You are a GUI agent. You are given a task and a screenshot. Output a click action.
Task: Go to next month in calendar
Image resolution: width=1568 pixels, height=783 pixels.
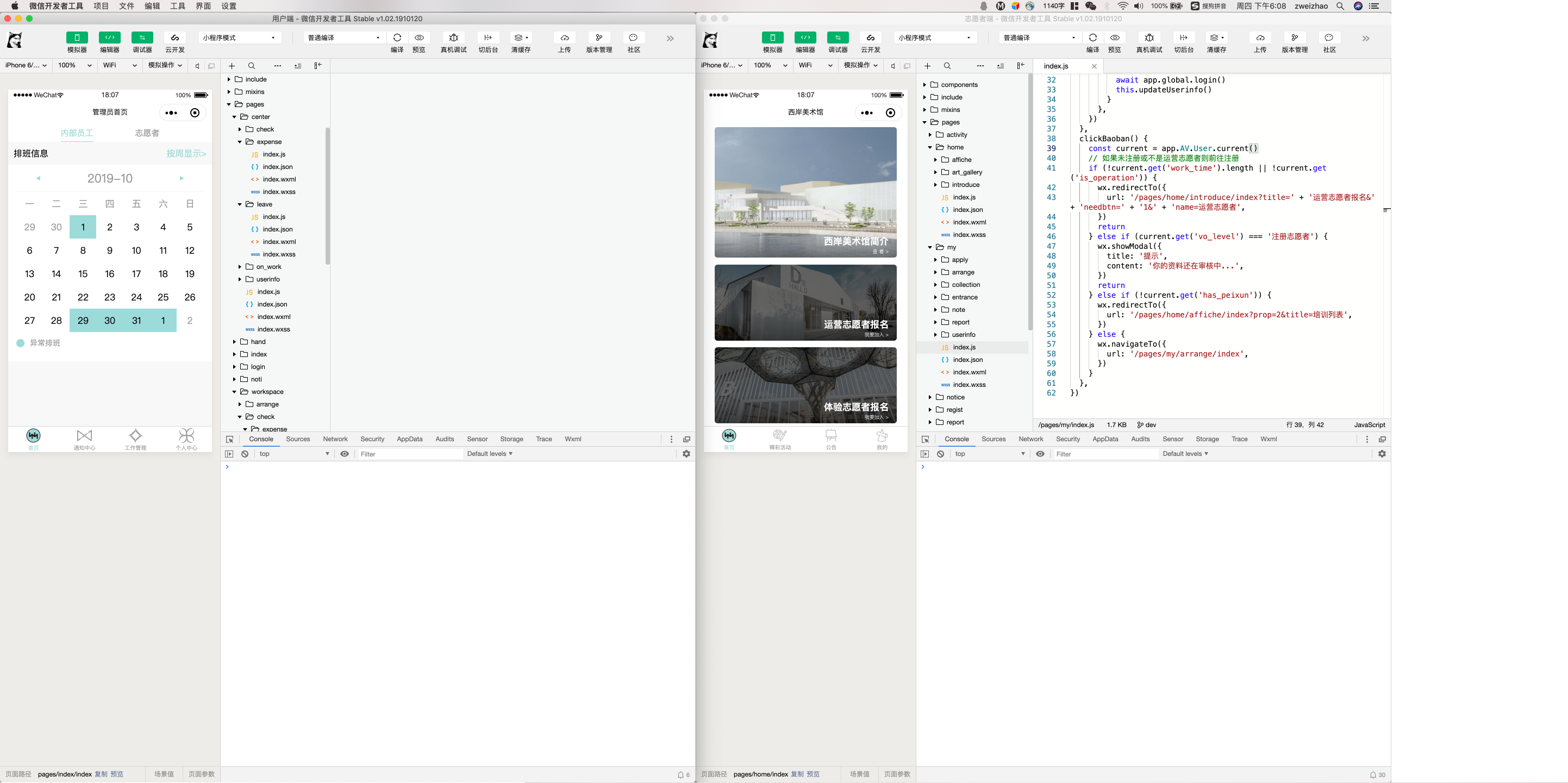coord(182,178)
